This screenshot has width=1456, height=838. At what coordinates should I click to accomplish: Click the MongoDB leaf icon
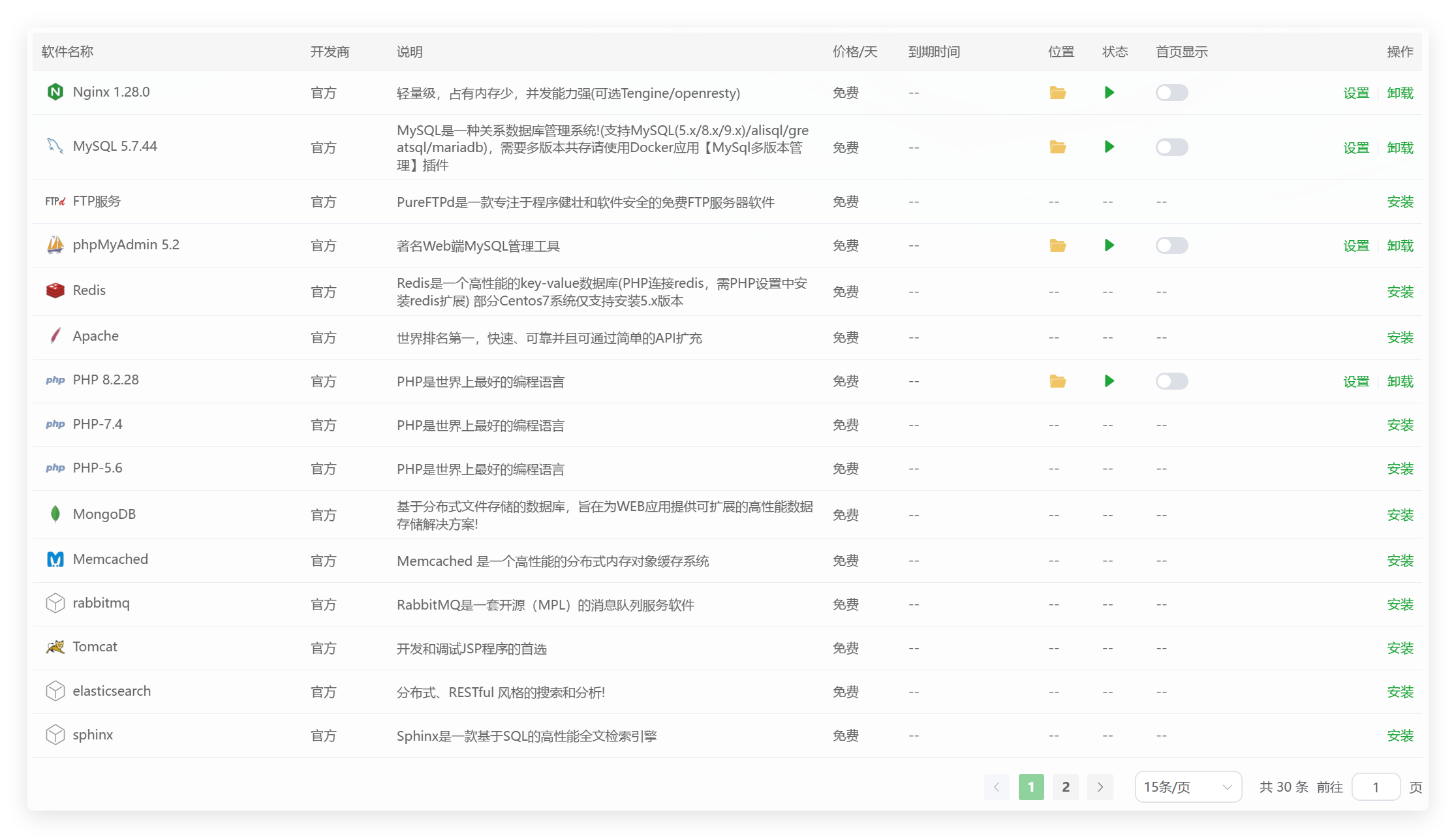(55, 514)
